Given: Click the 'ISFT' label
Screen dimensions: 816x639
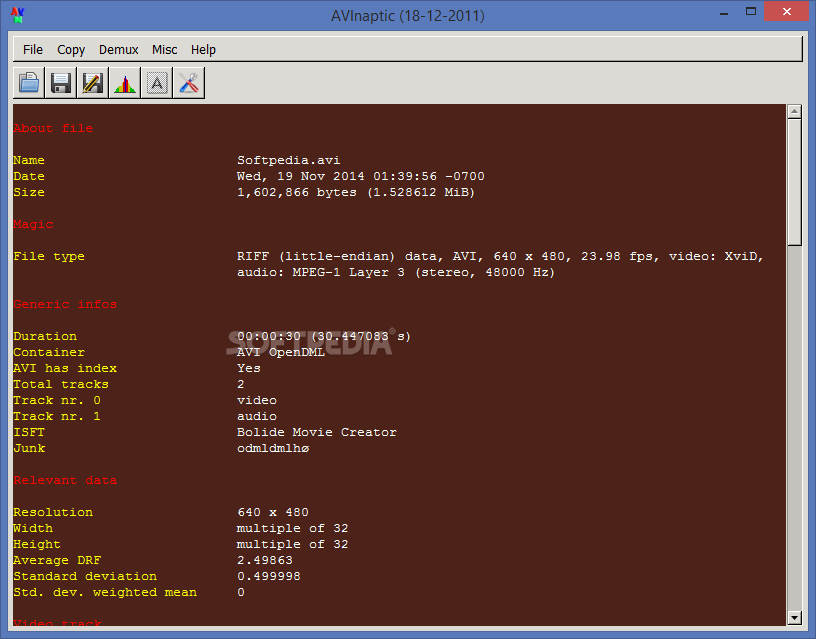Looking at the screenshot, I should coord(29,432).
